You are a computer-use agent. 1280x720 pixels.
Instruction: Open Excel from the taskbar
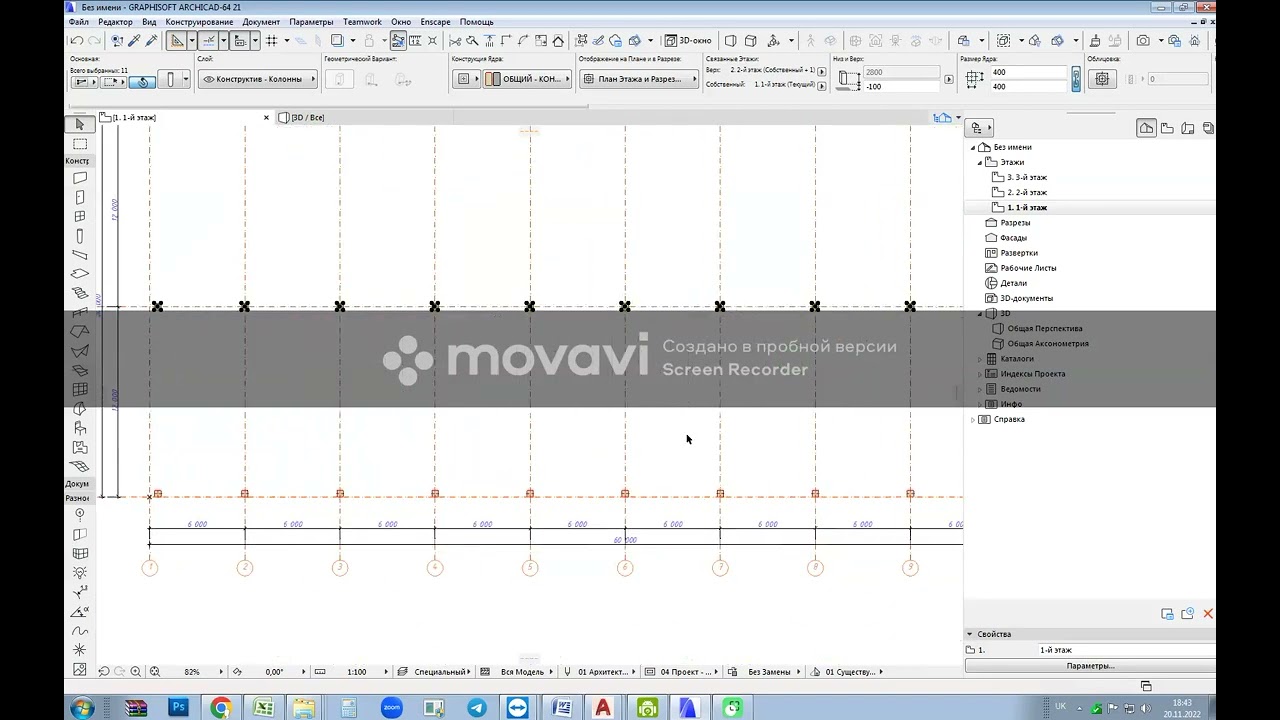pos(263,708)
